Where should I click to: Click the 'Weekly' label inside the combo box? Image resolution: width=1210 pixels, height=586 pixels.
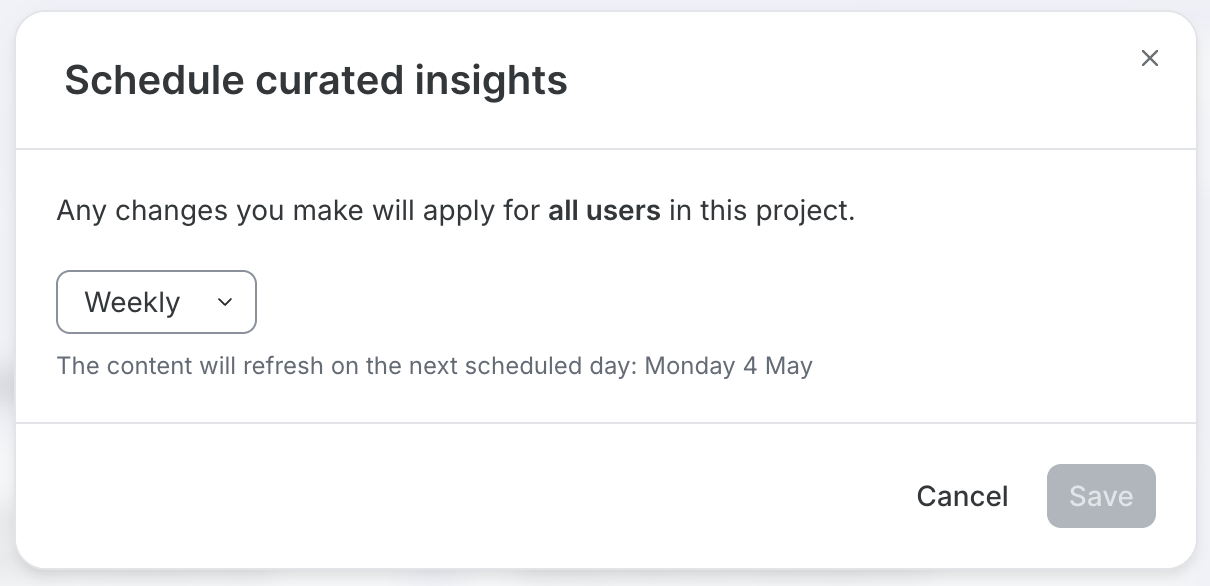point(132,302)
